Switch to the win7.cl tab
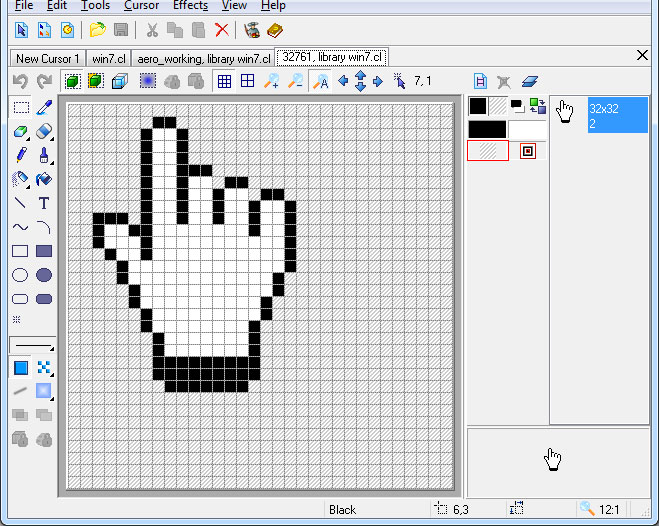659x526 pixels. tap(108, 58)
